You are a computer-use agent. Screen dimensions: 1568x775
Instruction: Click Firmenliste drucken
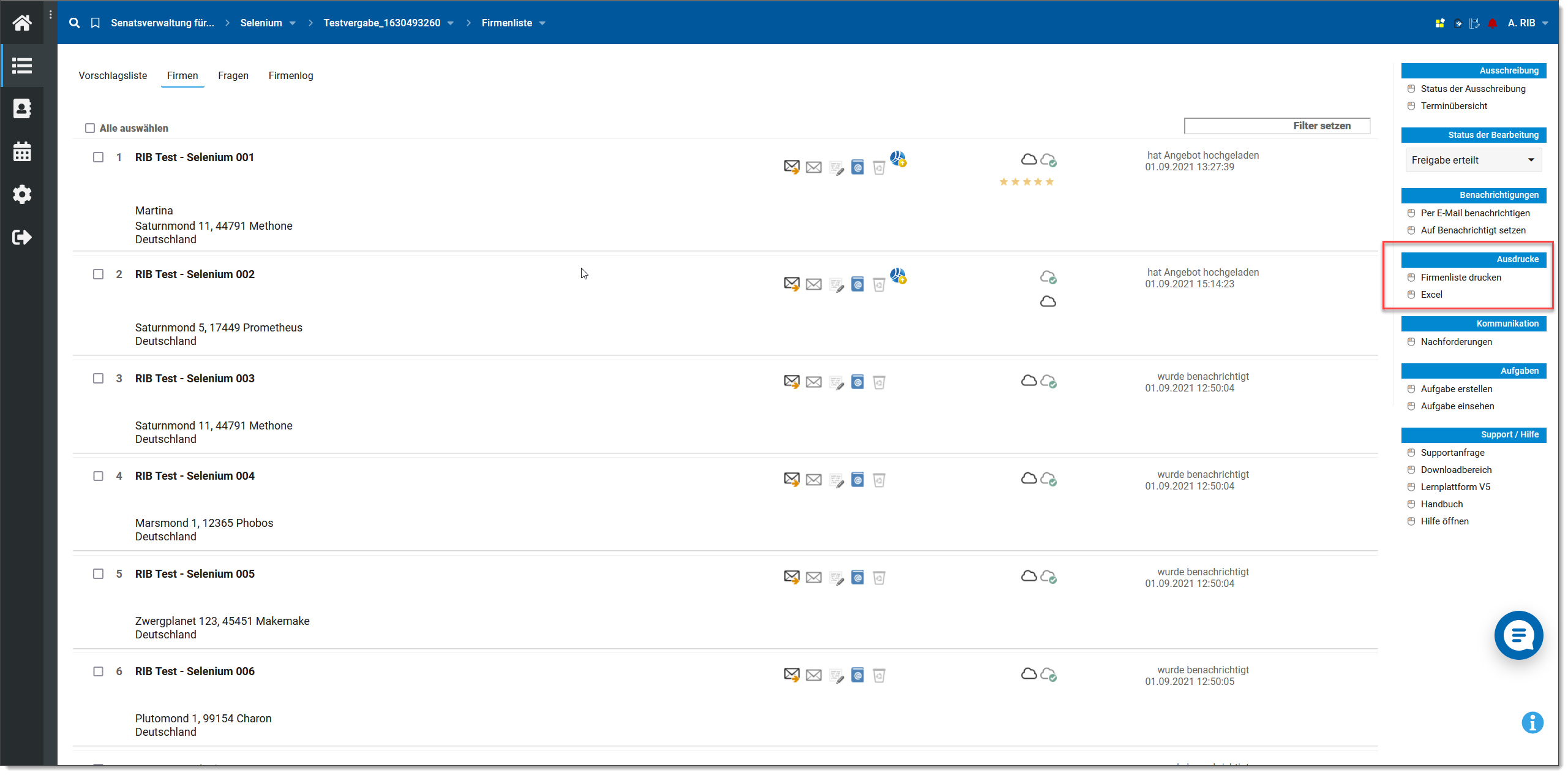[x=1461, y=278]
